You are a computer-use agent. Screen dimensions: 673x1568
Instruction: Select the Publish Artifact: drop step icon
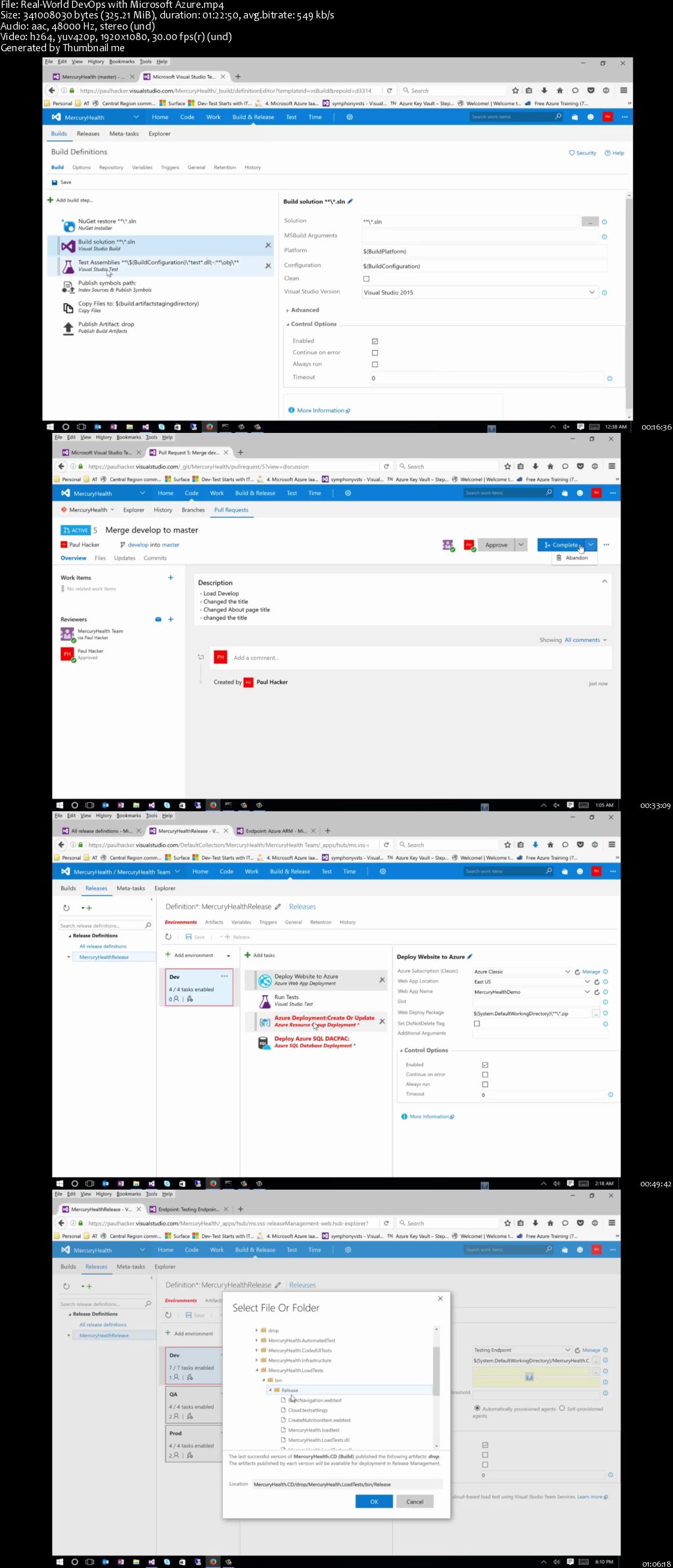click(x=68, y=328)
